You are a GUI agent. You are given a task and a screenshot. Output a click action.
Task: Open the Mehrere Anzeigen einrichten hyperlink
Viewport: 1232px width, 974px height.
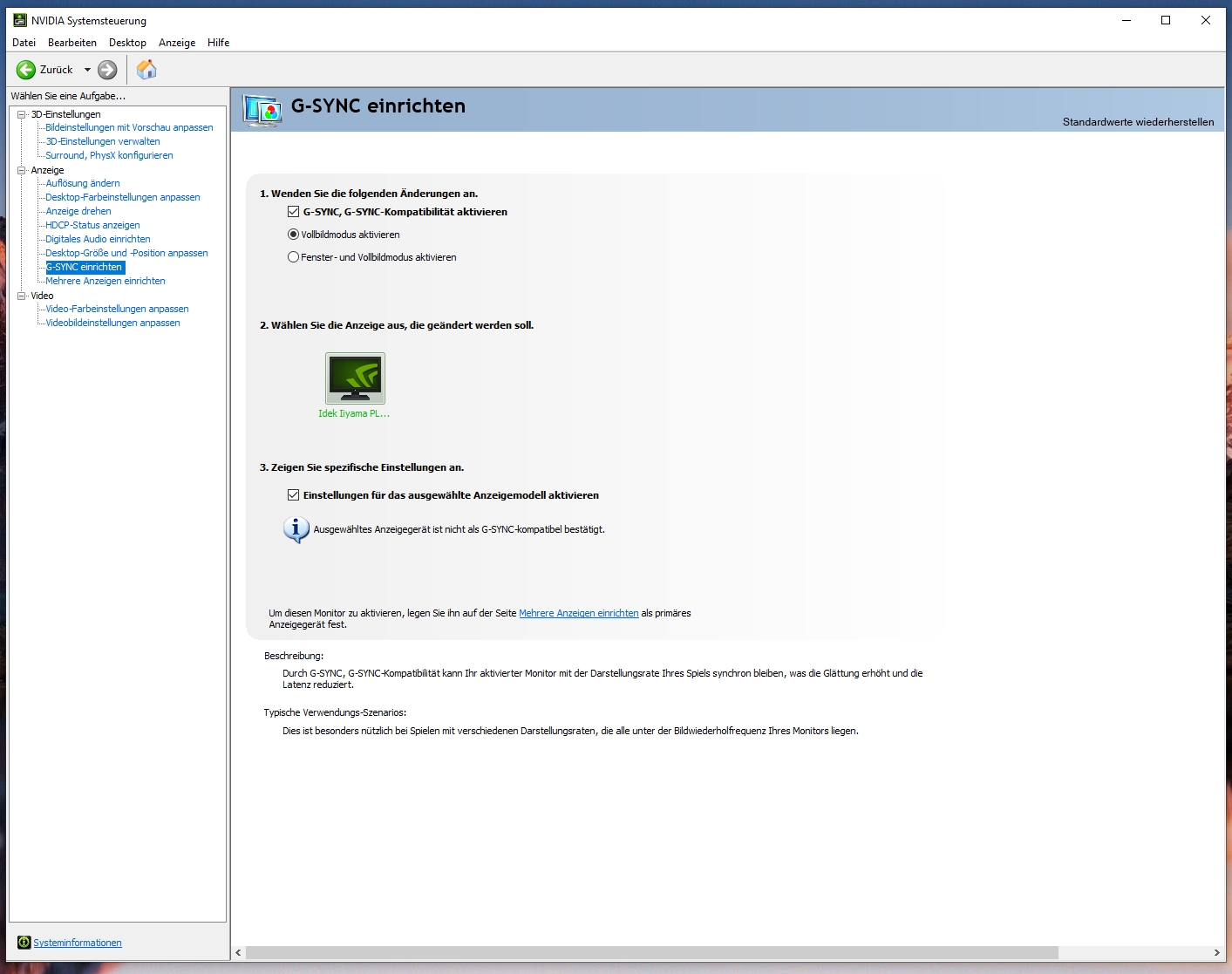[579, 613]
